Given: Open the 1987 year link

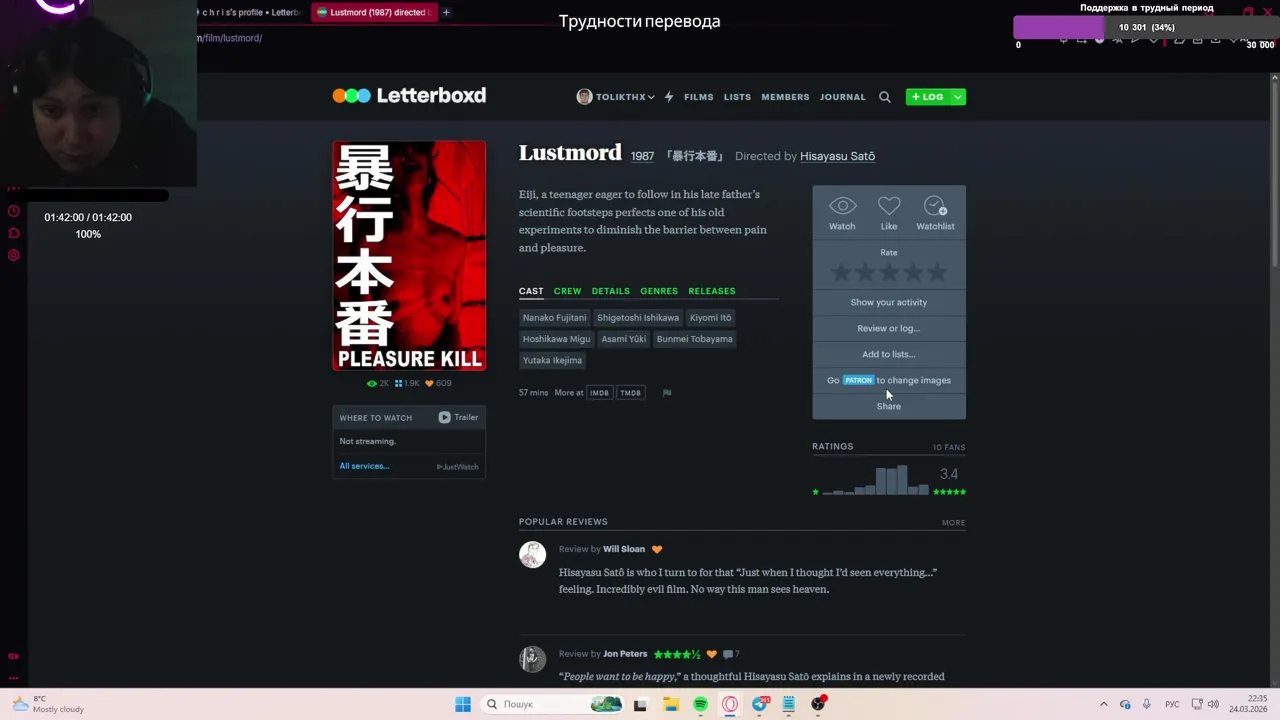Looking at the screenshot, I should click(642, 156).
